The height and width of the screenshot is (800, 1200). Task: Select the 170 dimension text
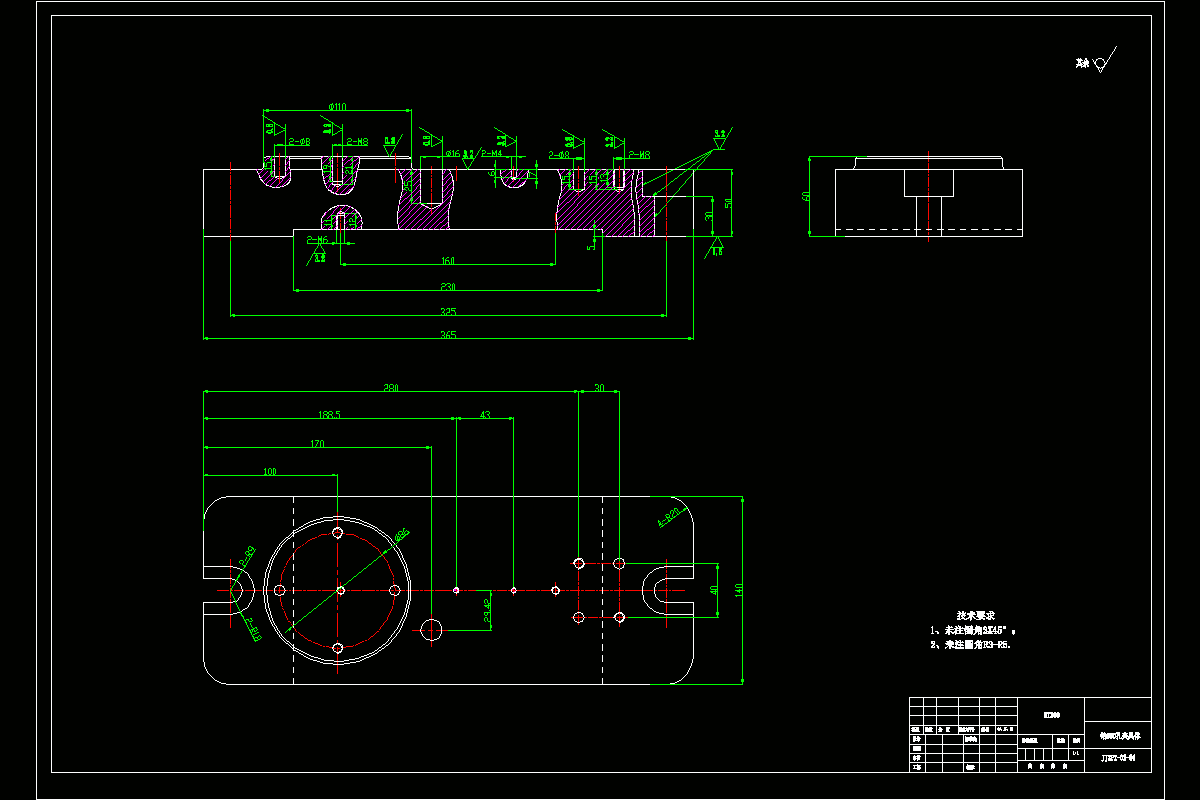pos(317,443)
